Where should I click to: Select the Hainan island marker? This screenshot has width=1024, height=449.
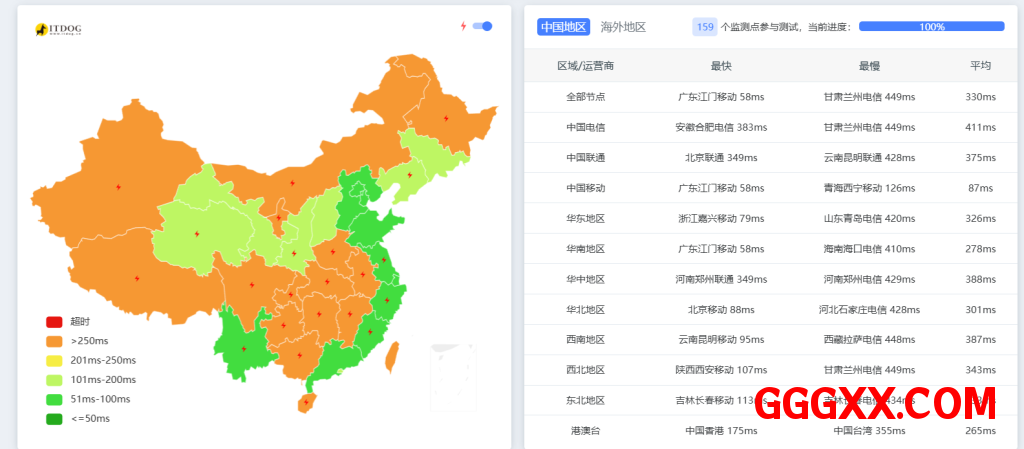[x=306, y=404]
